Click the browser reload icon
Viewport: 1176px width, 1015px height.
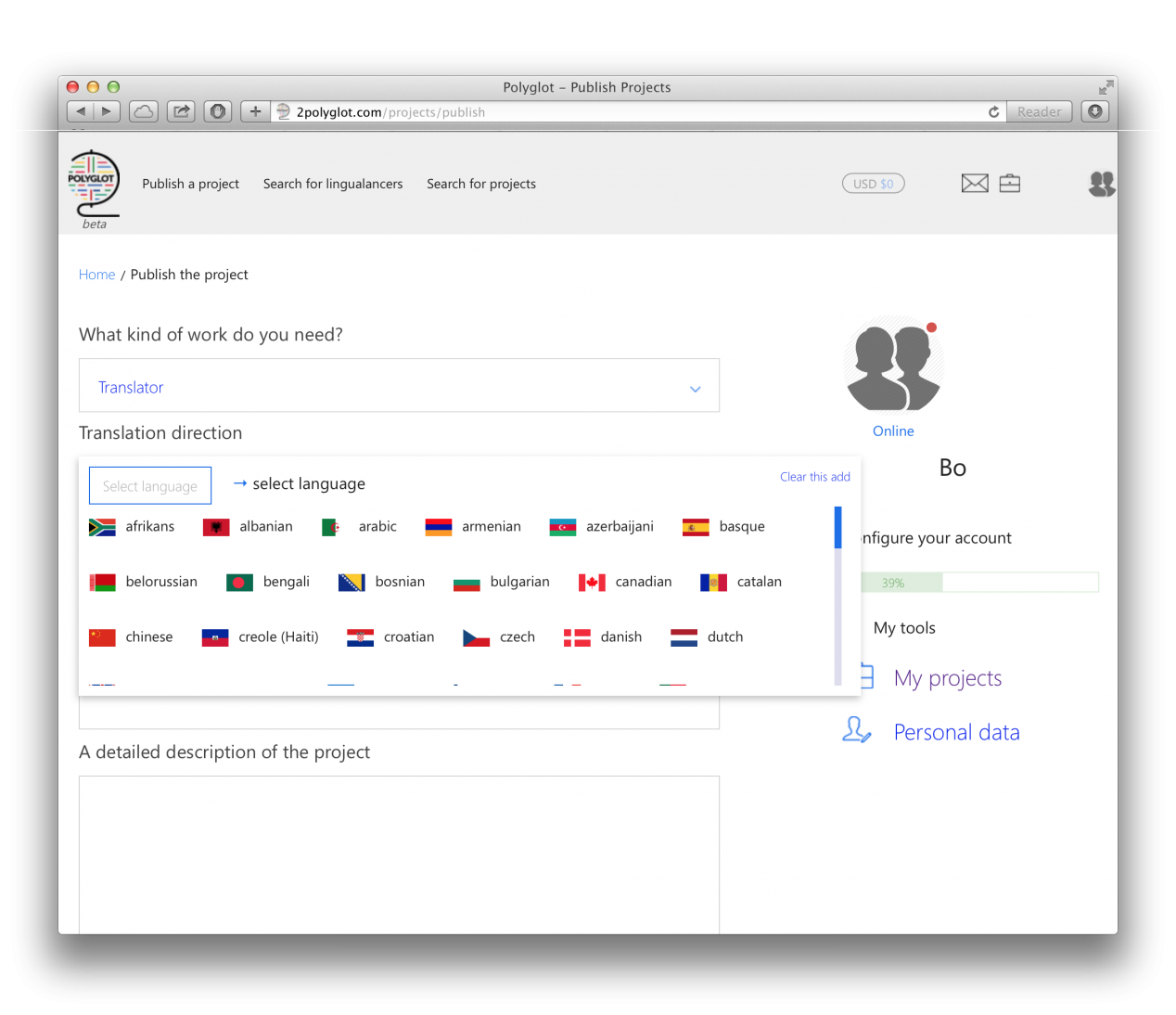tap(993, 111)
